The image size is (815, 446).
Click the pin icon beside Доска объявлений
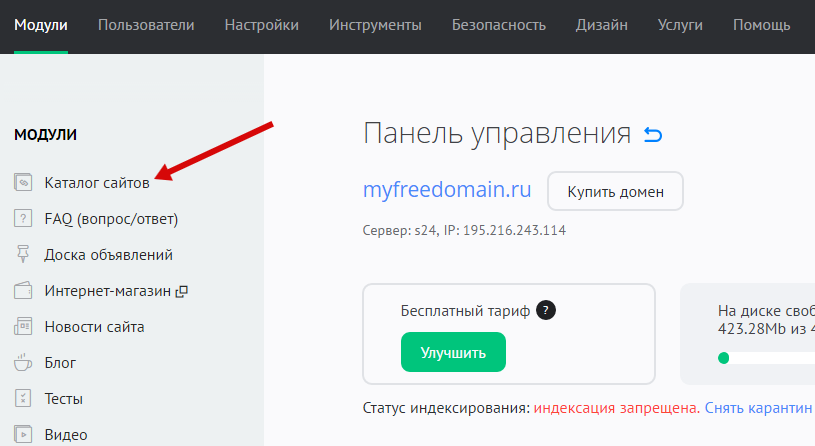23,255
